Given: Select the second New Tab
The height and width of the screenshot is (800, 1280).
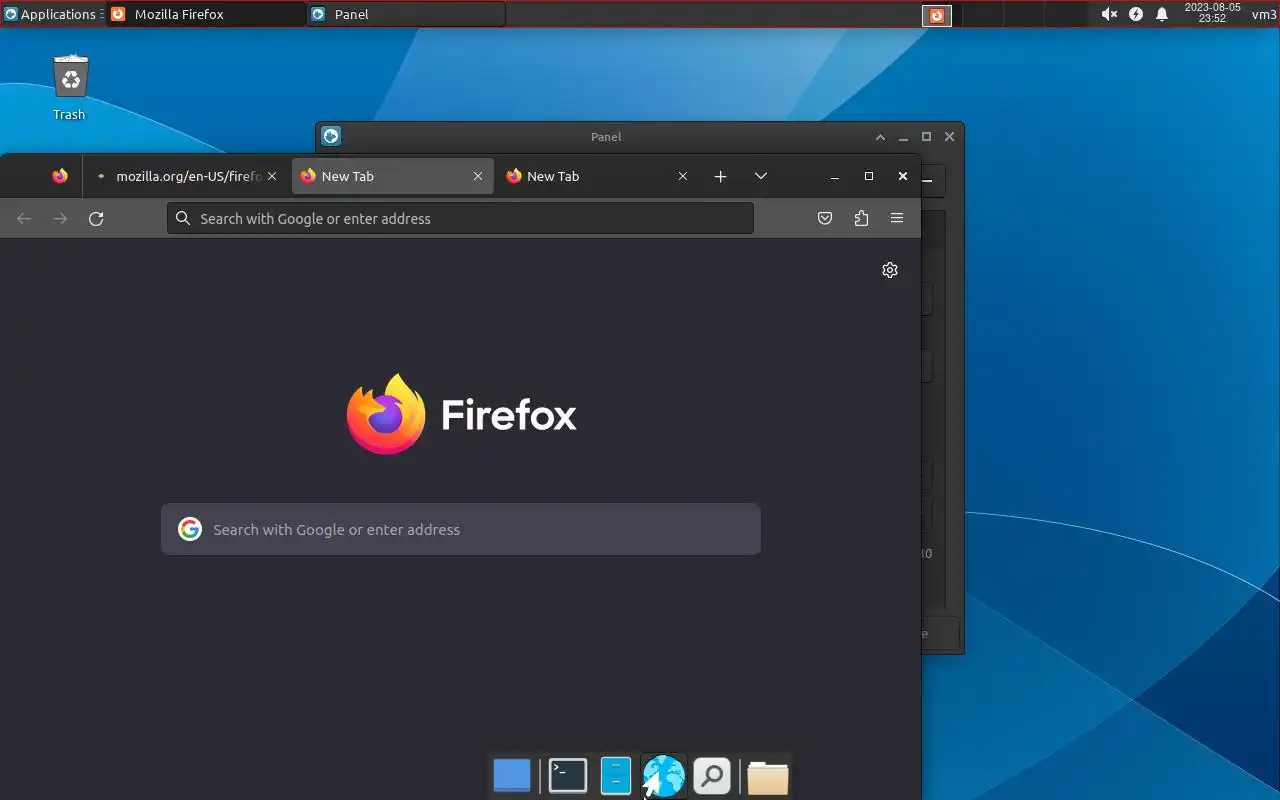Looking at the screenshot, I should [598, 176].
